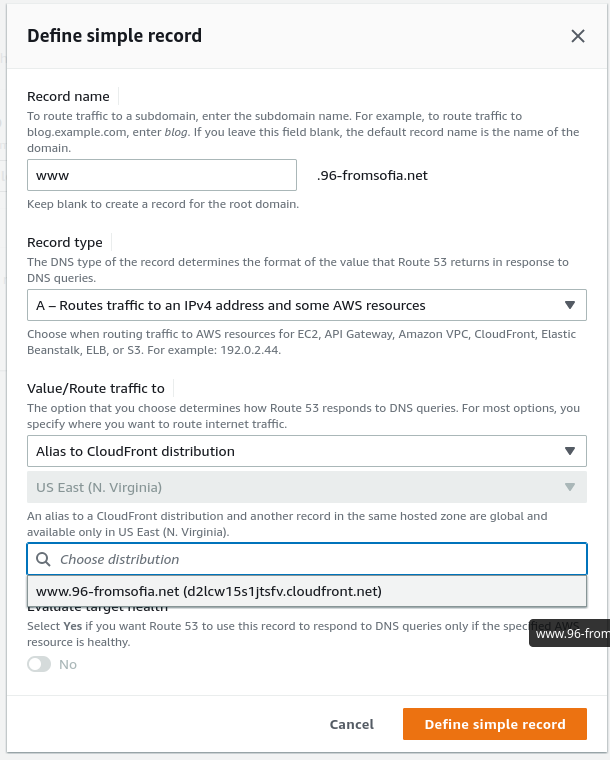
Task: Click the Record type dropdown arrow
Action: coord(569,305)
